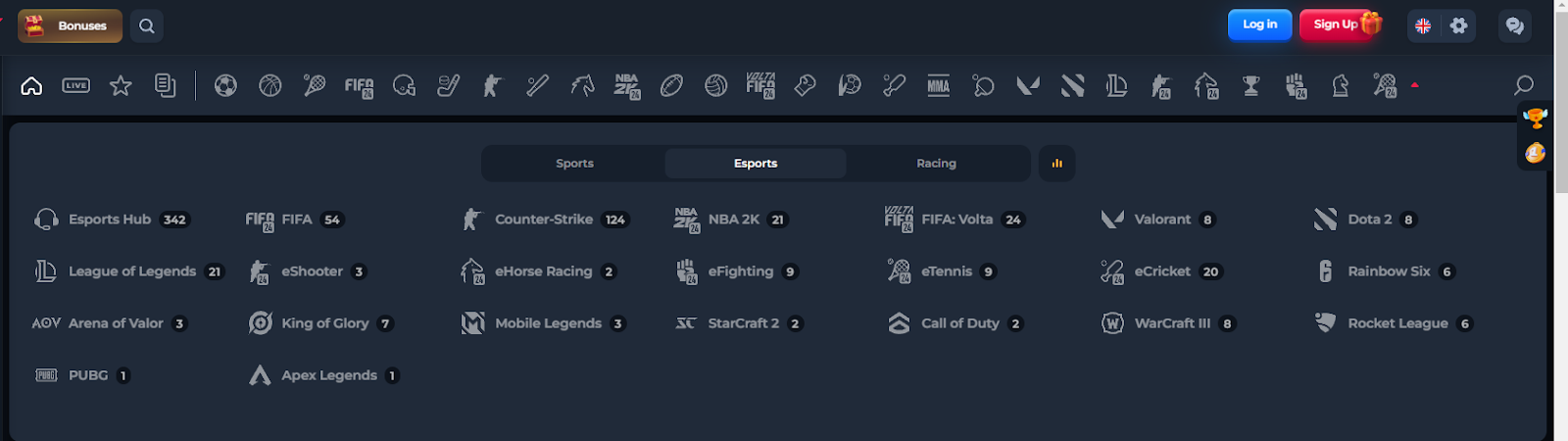Open King of Glory entry
The image size is (1568, 441).
point(320,323)
